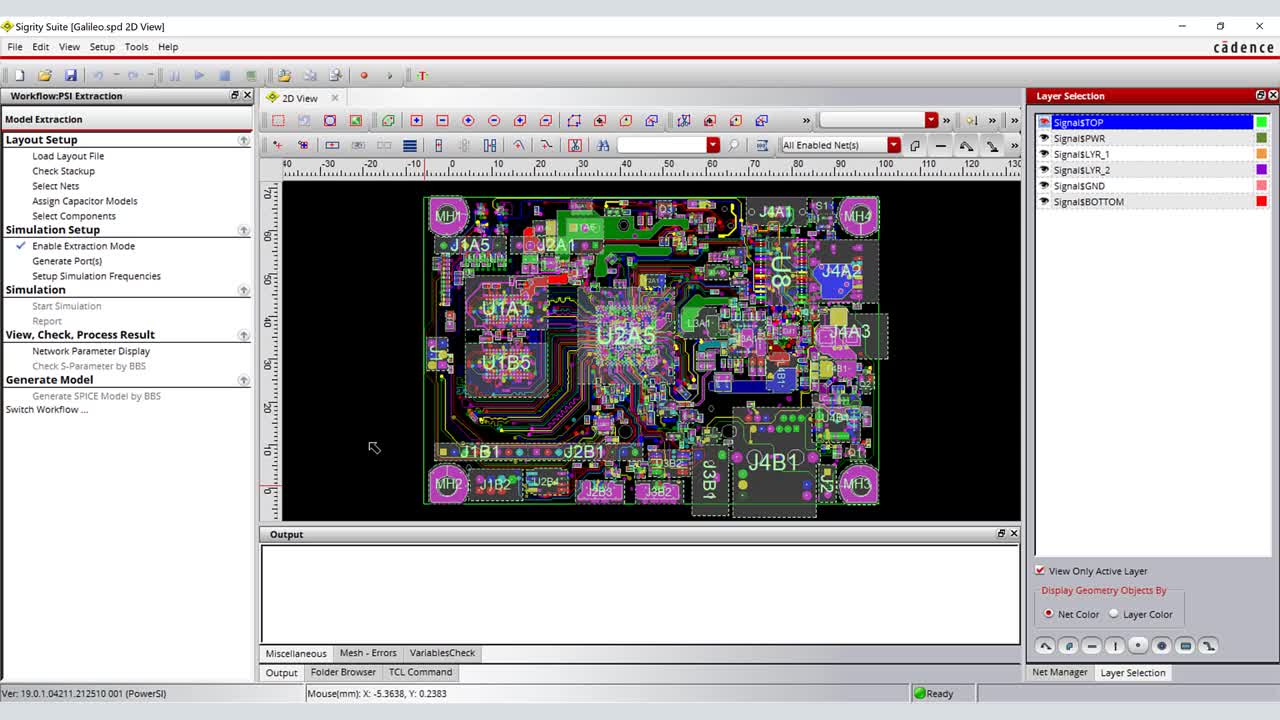Viewport: 1280px width, 720px height.
Task: Click the red T text icon
Action: pyautogui.click(x=422, y=75)
